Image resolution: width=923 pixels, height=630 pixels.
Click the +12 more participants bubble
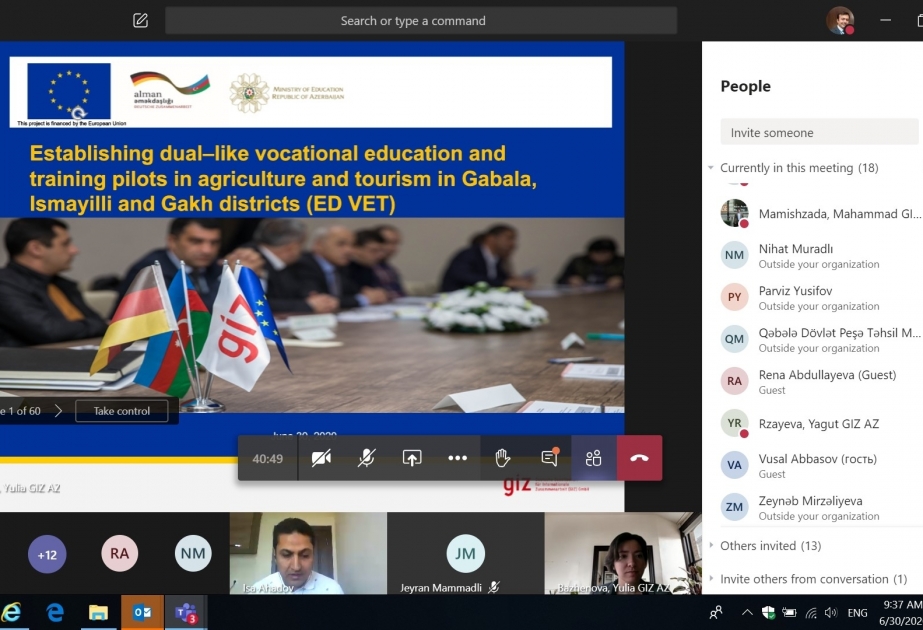pyautogui.click(x=47, y=554)
